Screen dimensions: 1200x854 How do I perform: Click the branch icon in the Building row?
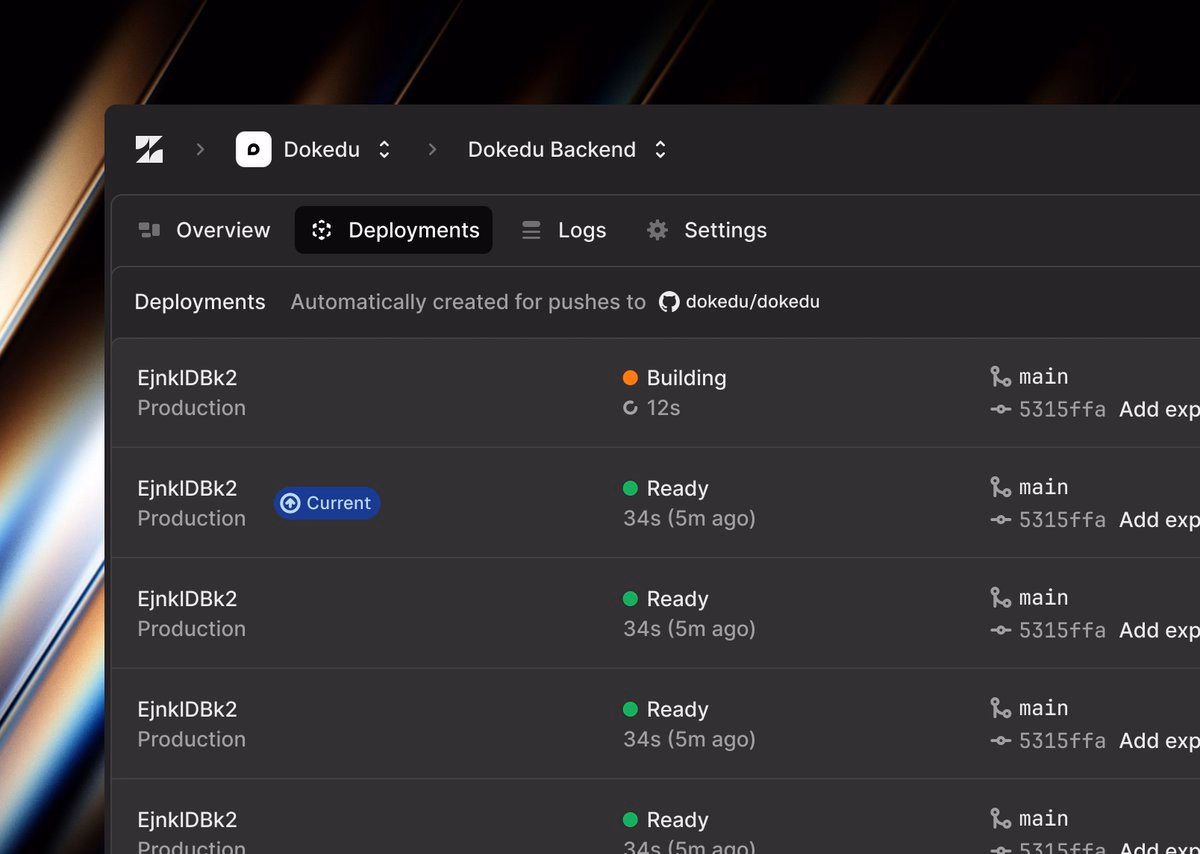point(1000,376)
